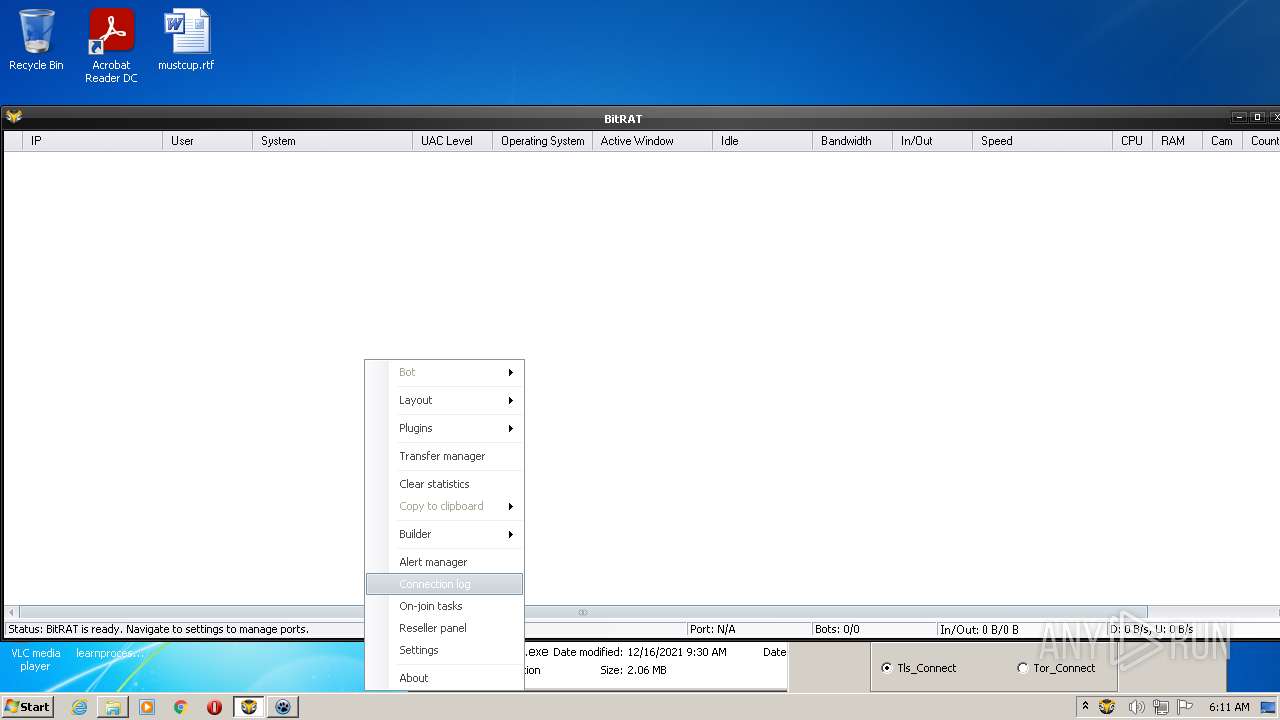The width and height of the screenshot is (1280, 720).
Task: Select the BitRAT taskbar button
Action: 249,707
